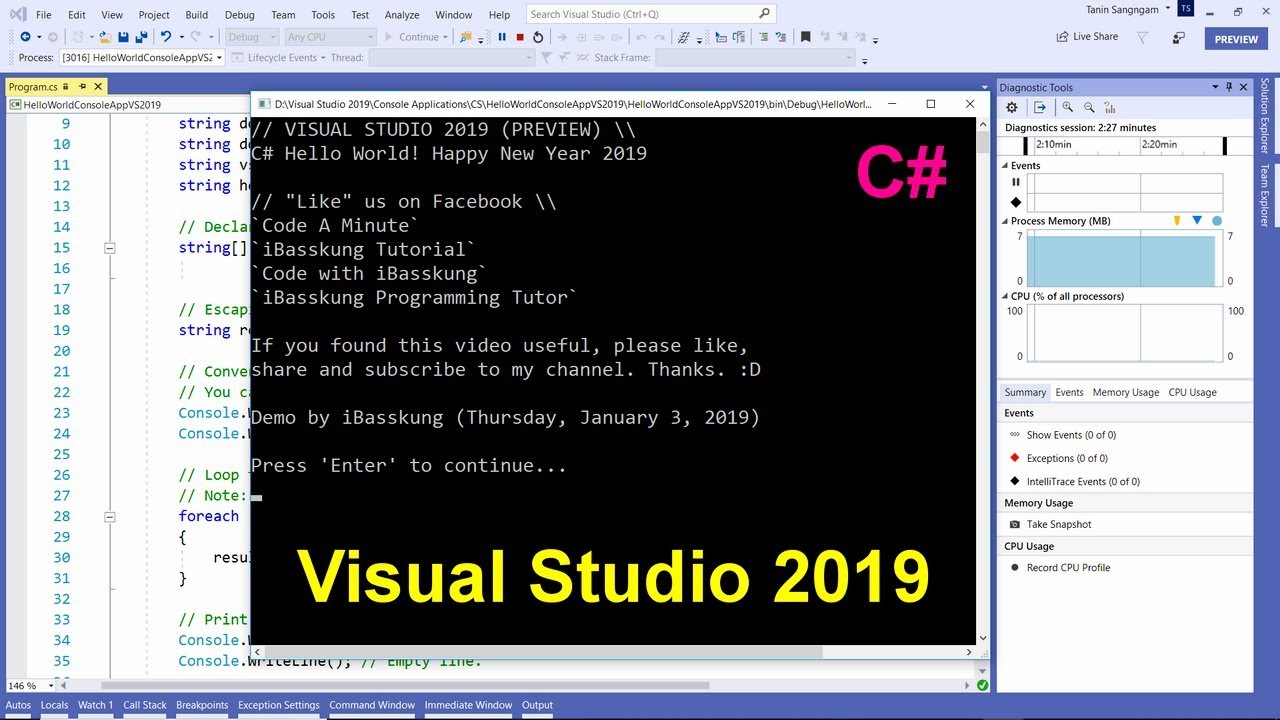Screen dimensions: 1280x720
Task: Click the Save disk icon in toolbar
Action: 123,37
